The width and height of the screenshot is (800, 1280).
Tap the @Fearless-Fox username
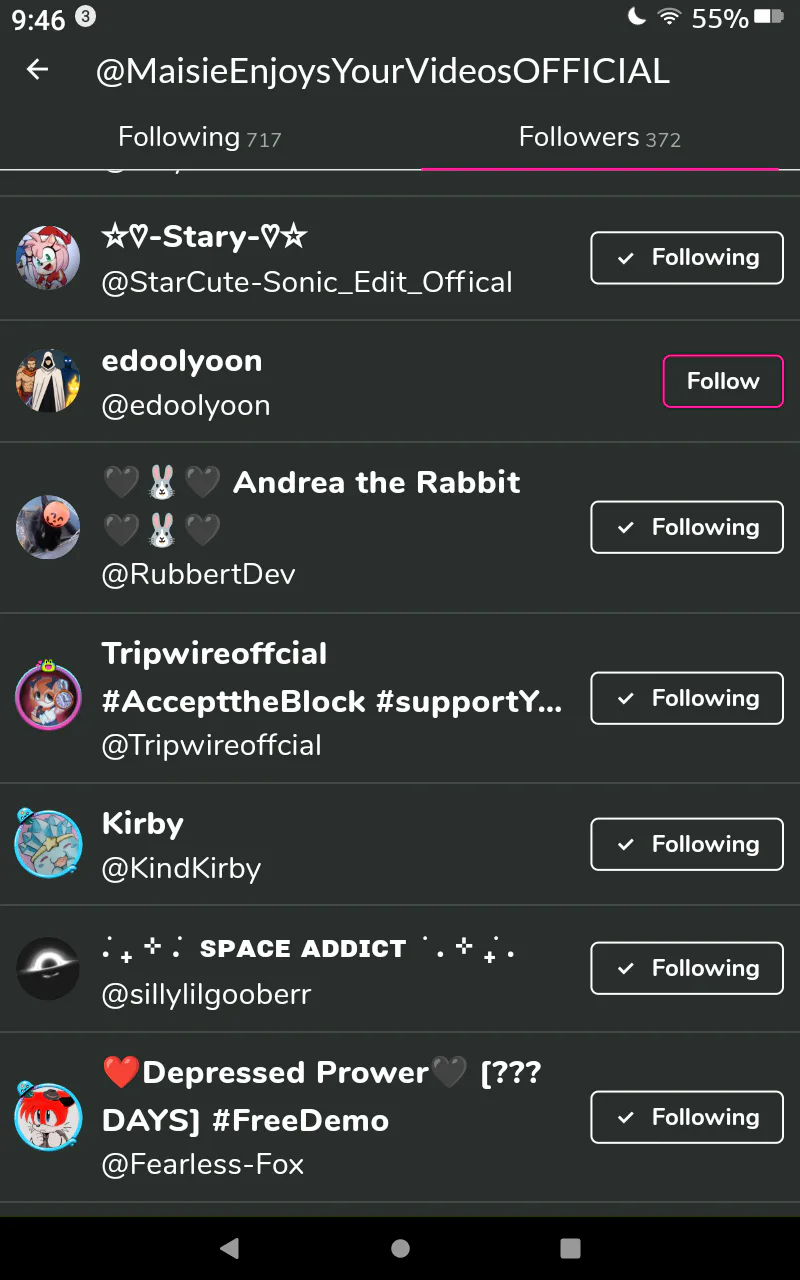[x=202, y=1164]
